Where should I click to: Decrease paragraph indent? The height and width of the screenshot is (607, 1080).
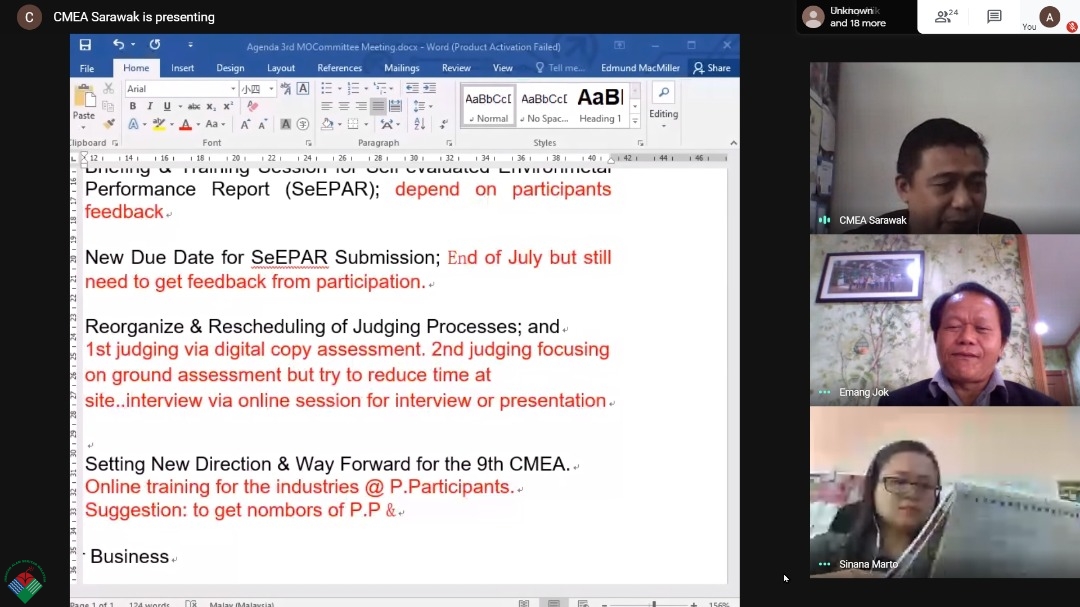coord(412,89)
